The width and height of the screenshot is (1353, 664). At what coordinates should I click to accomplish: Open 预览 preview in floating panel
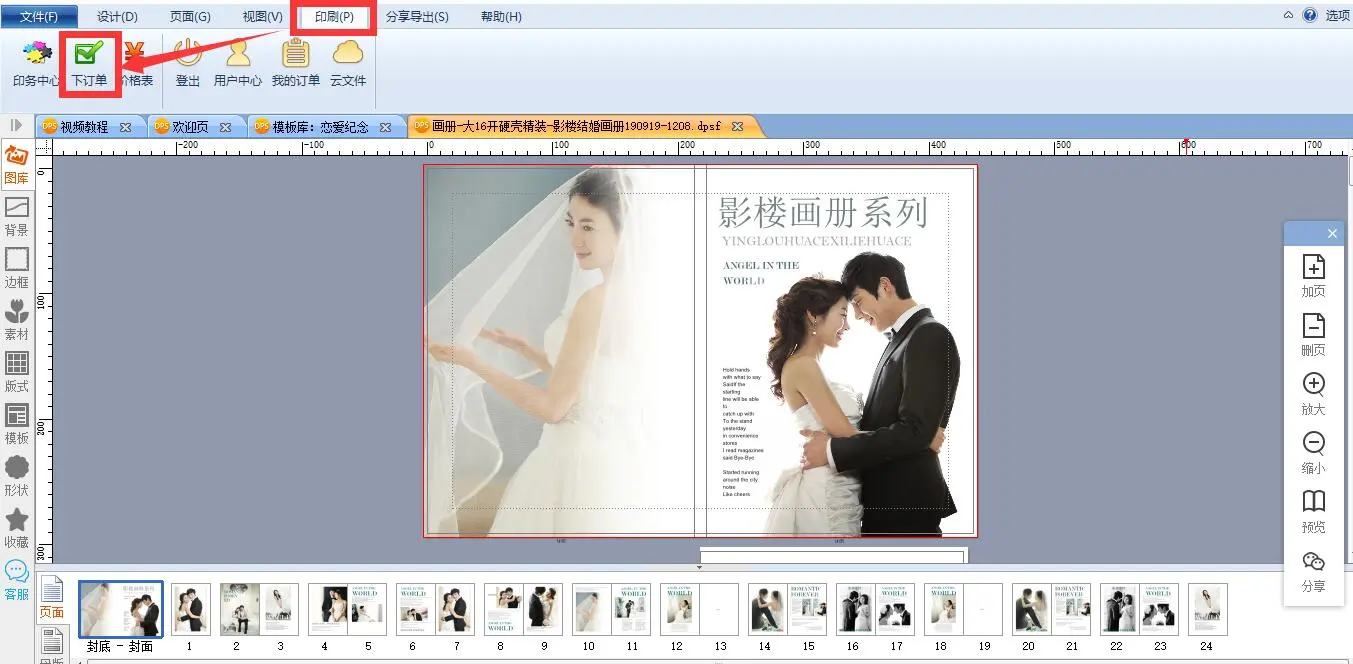tap(1313, 512)
